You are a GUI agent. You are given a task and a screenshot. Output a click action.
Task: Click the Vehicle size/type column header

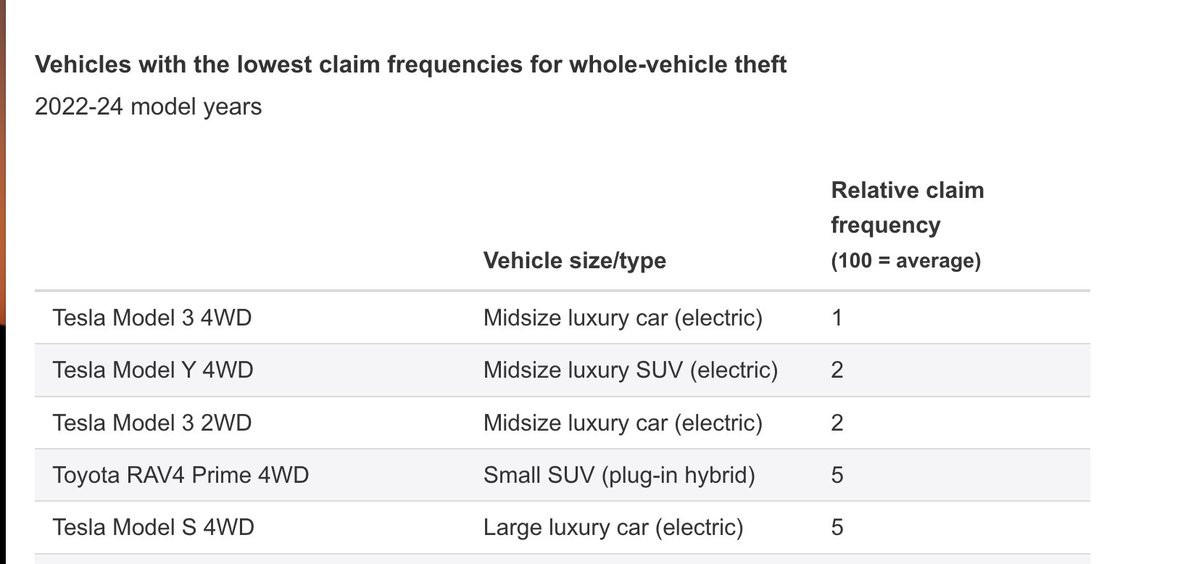(574, 261)
